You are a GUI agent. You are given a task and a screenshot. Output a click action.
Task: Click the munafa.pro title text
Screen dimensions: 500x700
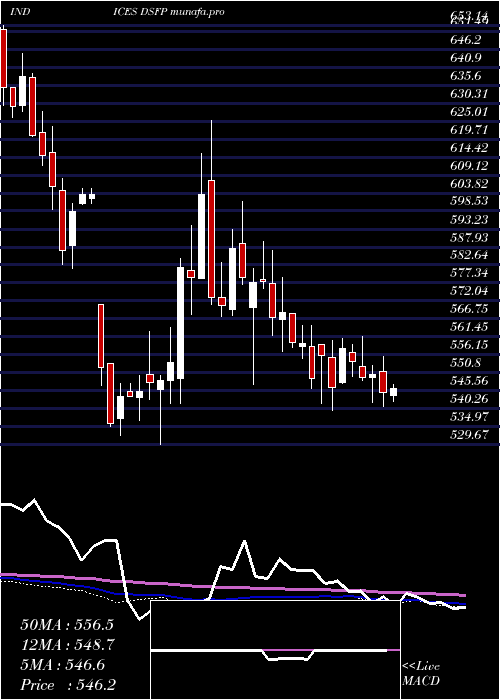click(x=197, y=12)
